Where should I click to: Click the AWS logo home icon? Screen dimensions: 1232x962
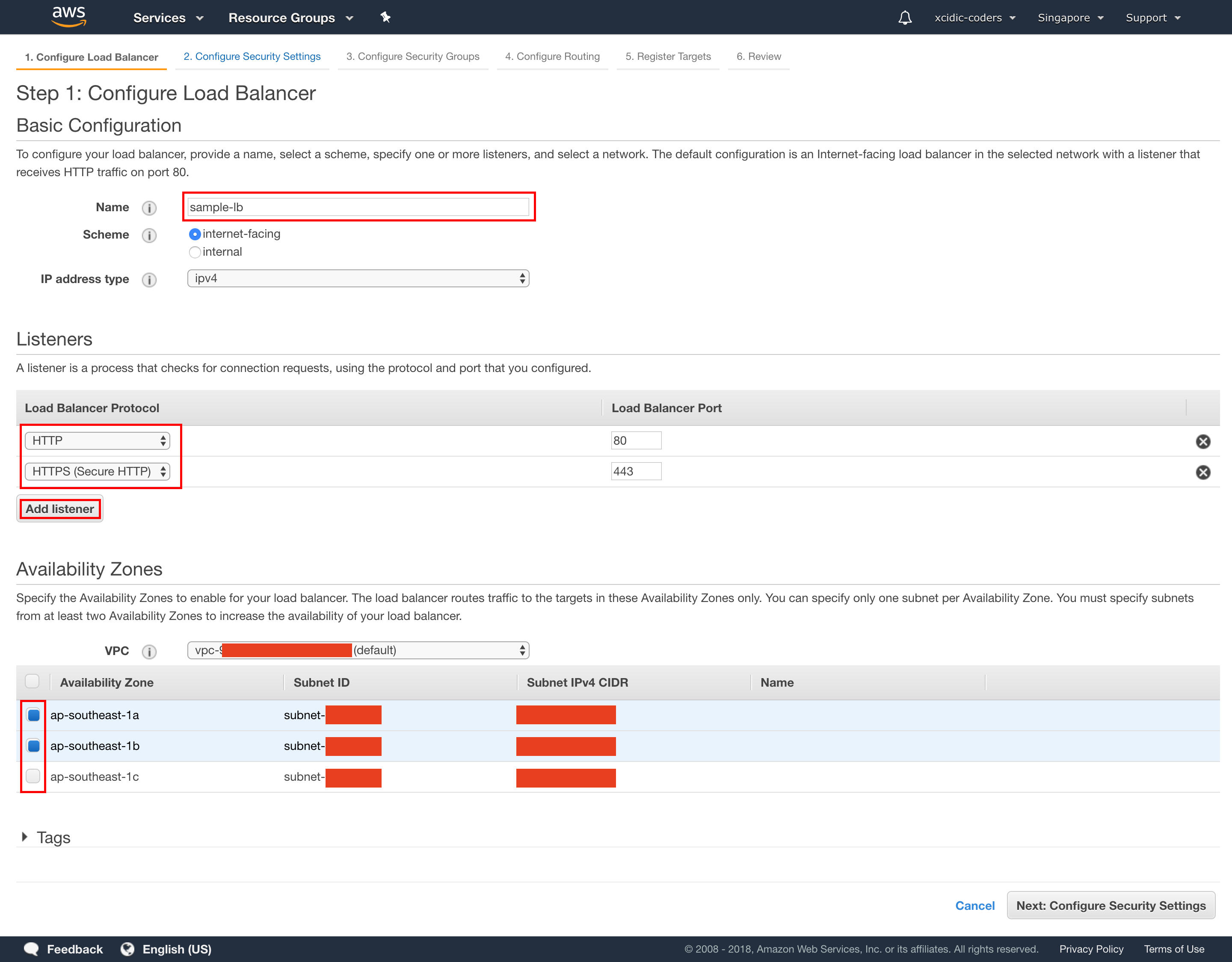pos(69,16)
